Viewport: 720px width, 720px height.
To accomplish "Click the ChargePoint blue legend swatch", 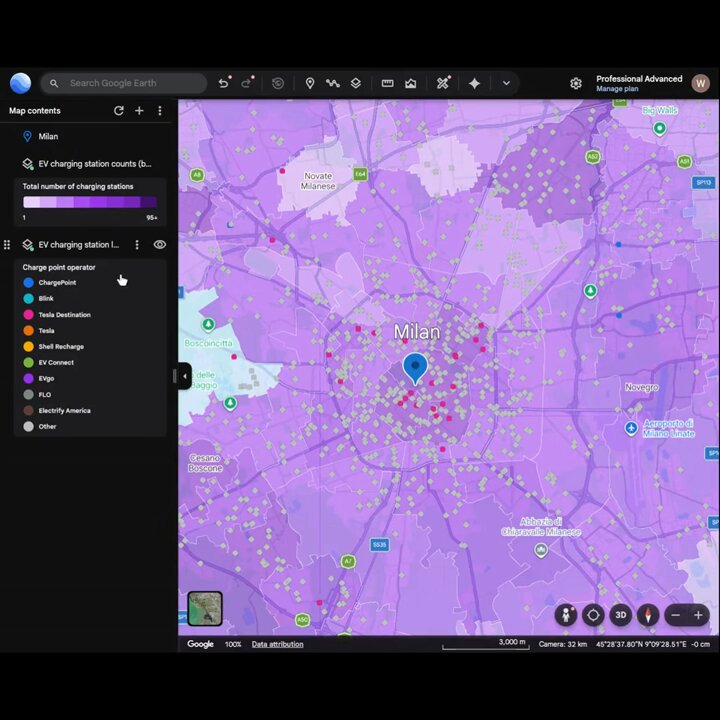I will [28, 282].
